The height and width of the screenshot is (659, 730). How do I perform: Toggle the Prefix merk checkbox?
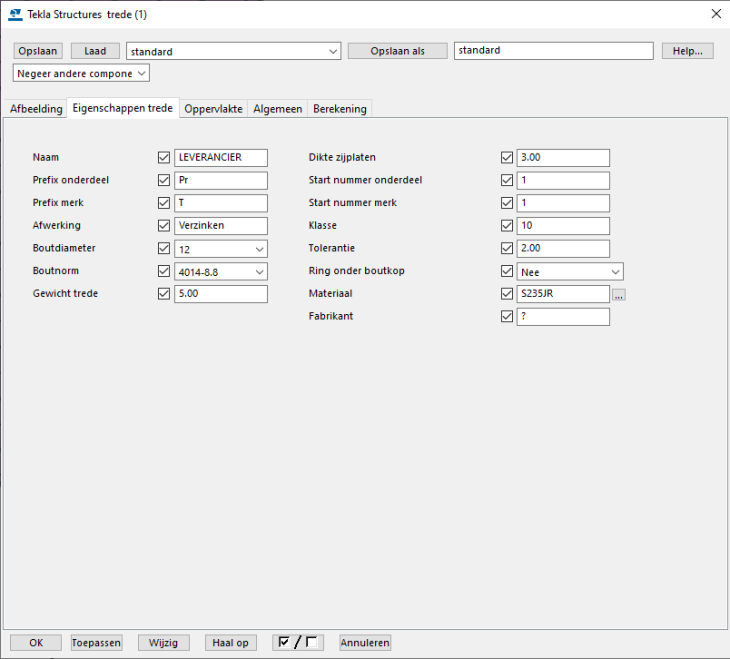[164, 203]
